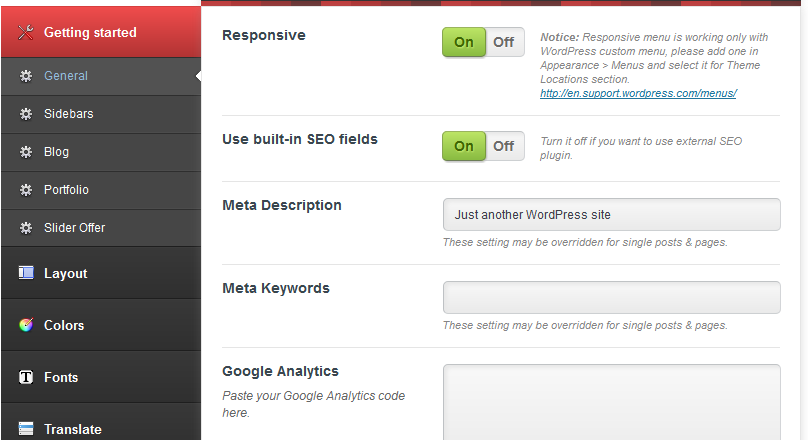Click the gear icon beside Sidebars

26,114
